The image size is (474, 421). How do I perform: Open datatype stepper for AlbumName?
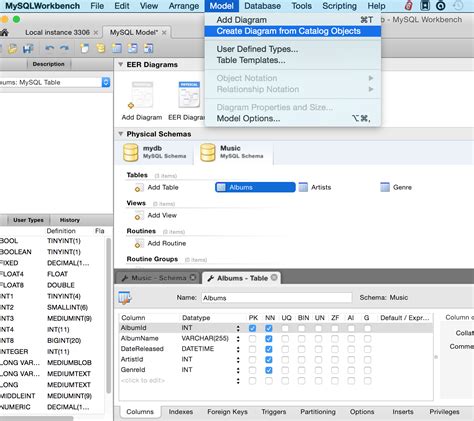pyautogui.click(x=238, y=339)
